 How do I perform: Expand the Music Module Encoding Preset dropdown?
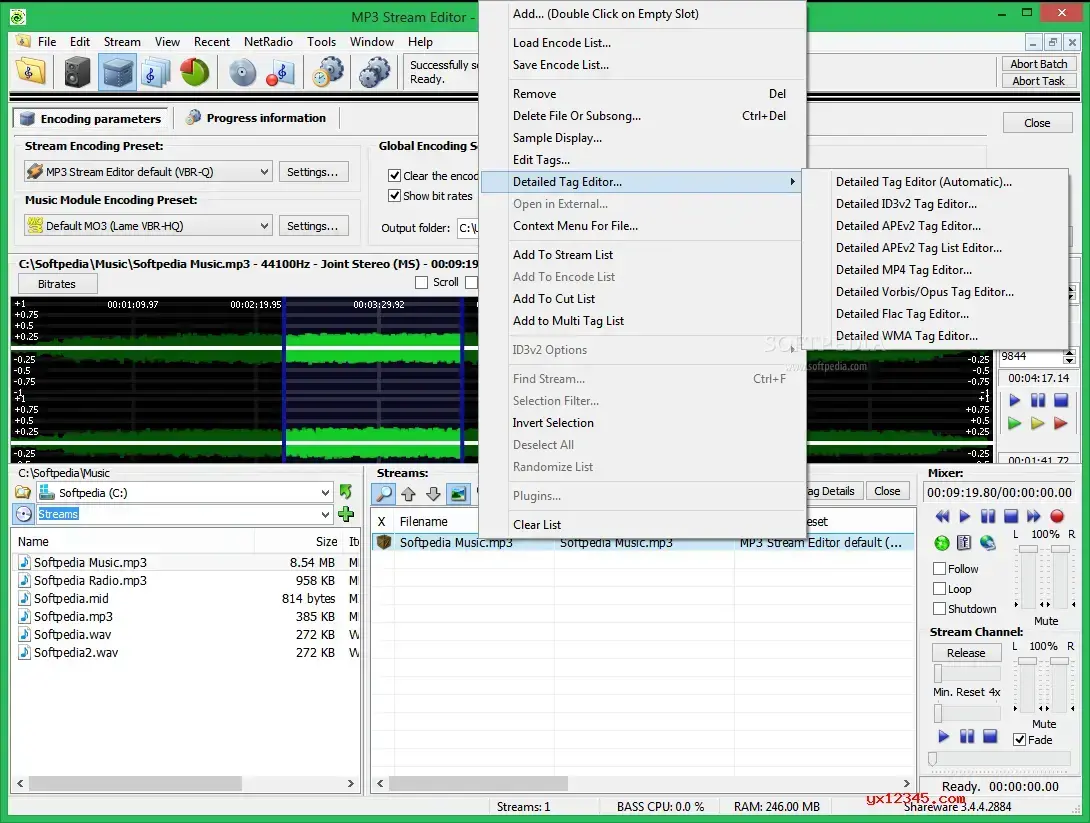point(148,226)
